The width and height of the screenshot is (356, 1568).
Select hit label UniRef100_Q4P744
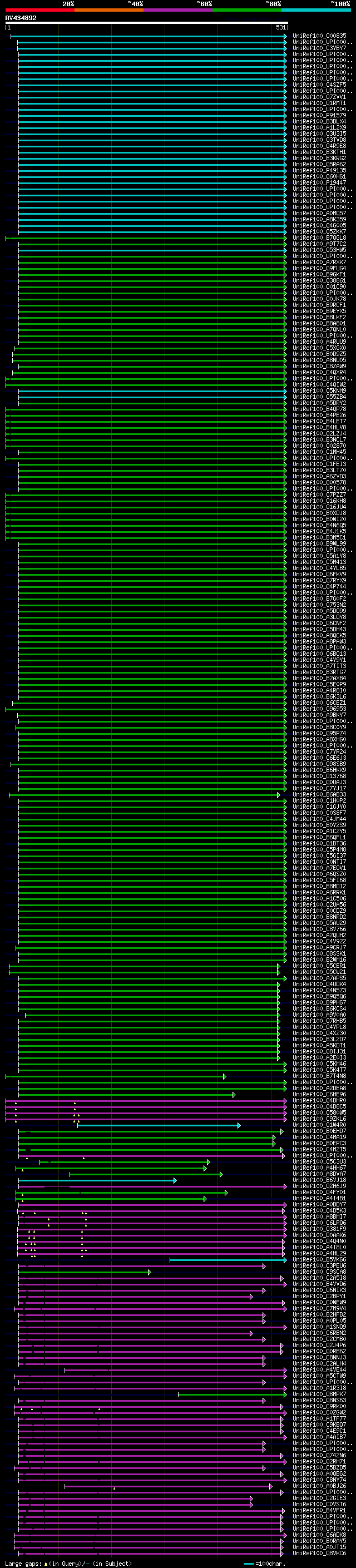click(x=319, y=587)
